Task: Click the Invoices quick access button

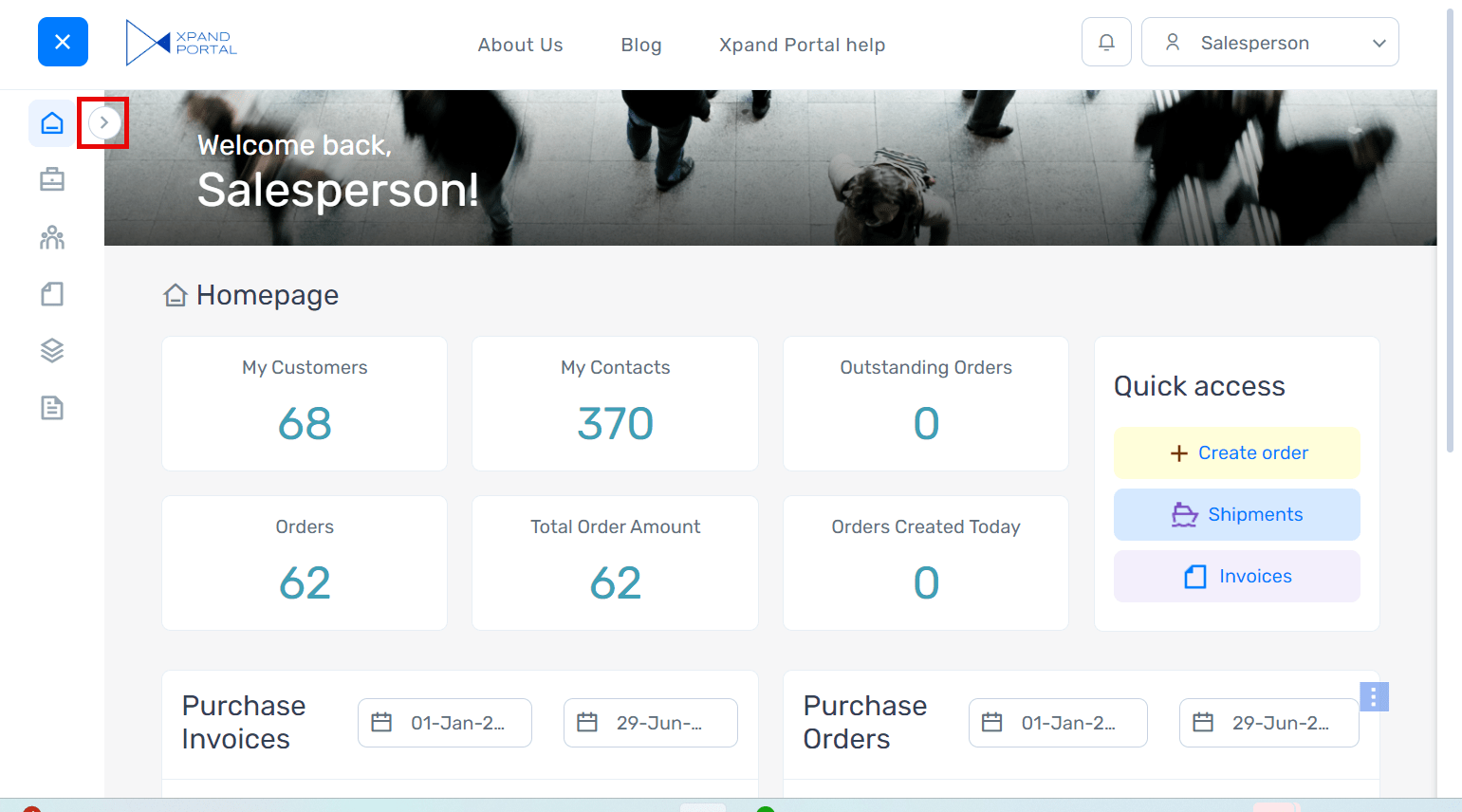Action: [x=1236, y=576]
